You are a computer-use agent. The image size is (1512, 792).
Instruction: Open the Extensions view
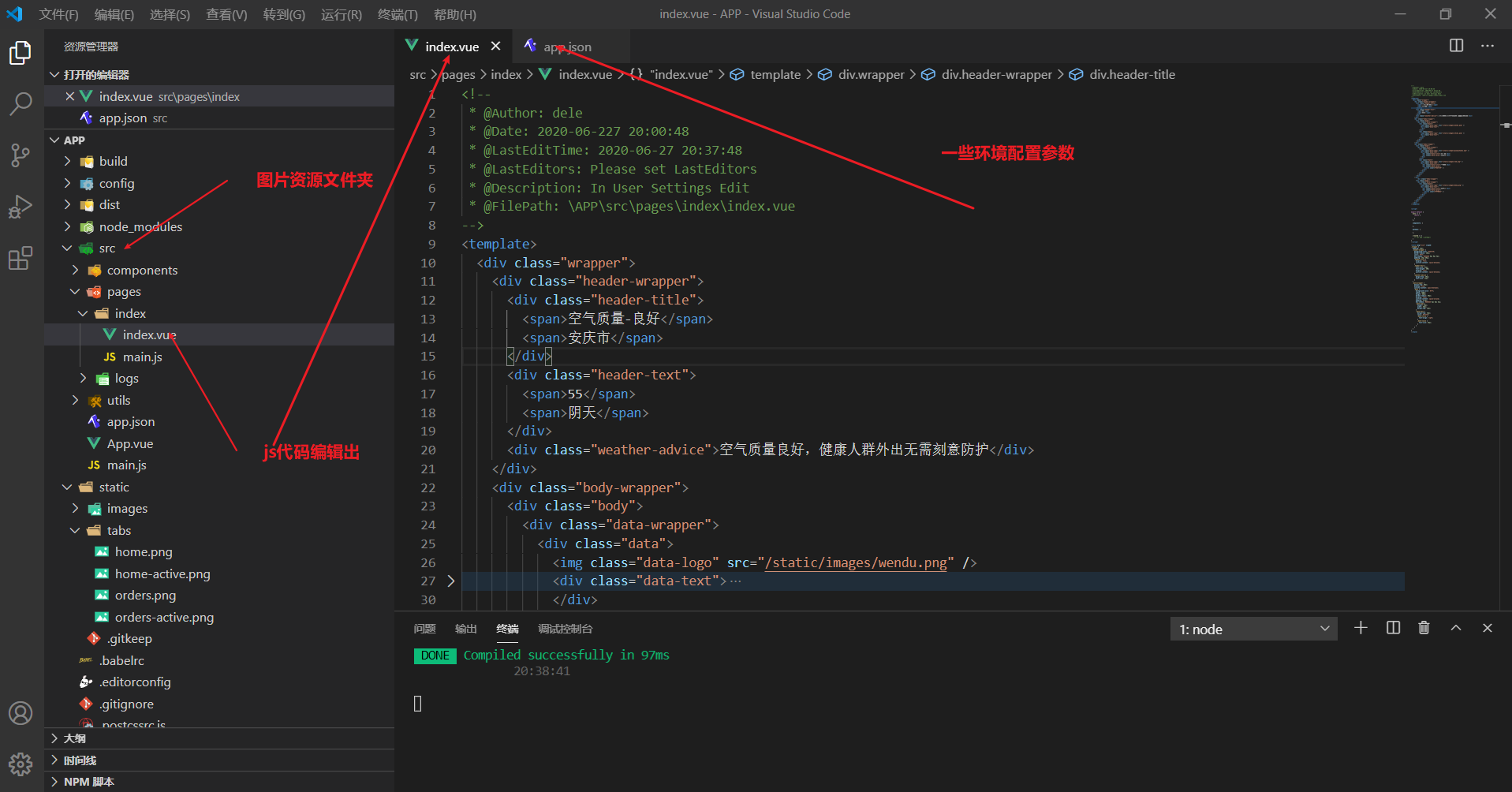21,258
